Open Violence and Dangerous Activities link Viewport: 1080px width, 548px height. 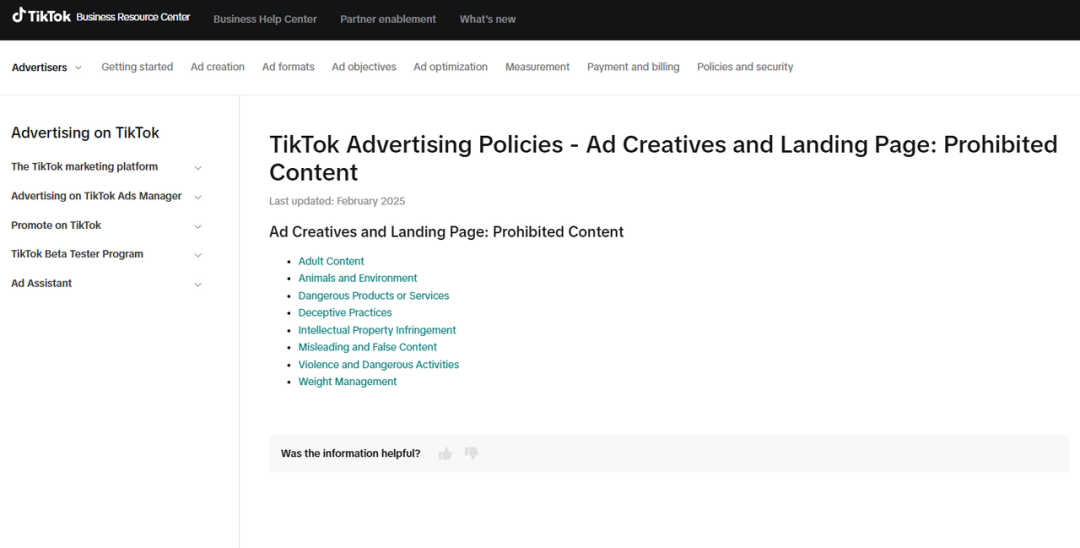[x=378, y=364]
